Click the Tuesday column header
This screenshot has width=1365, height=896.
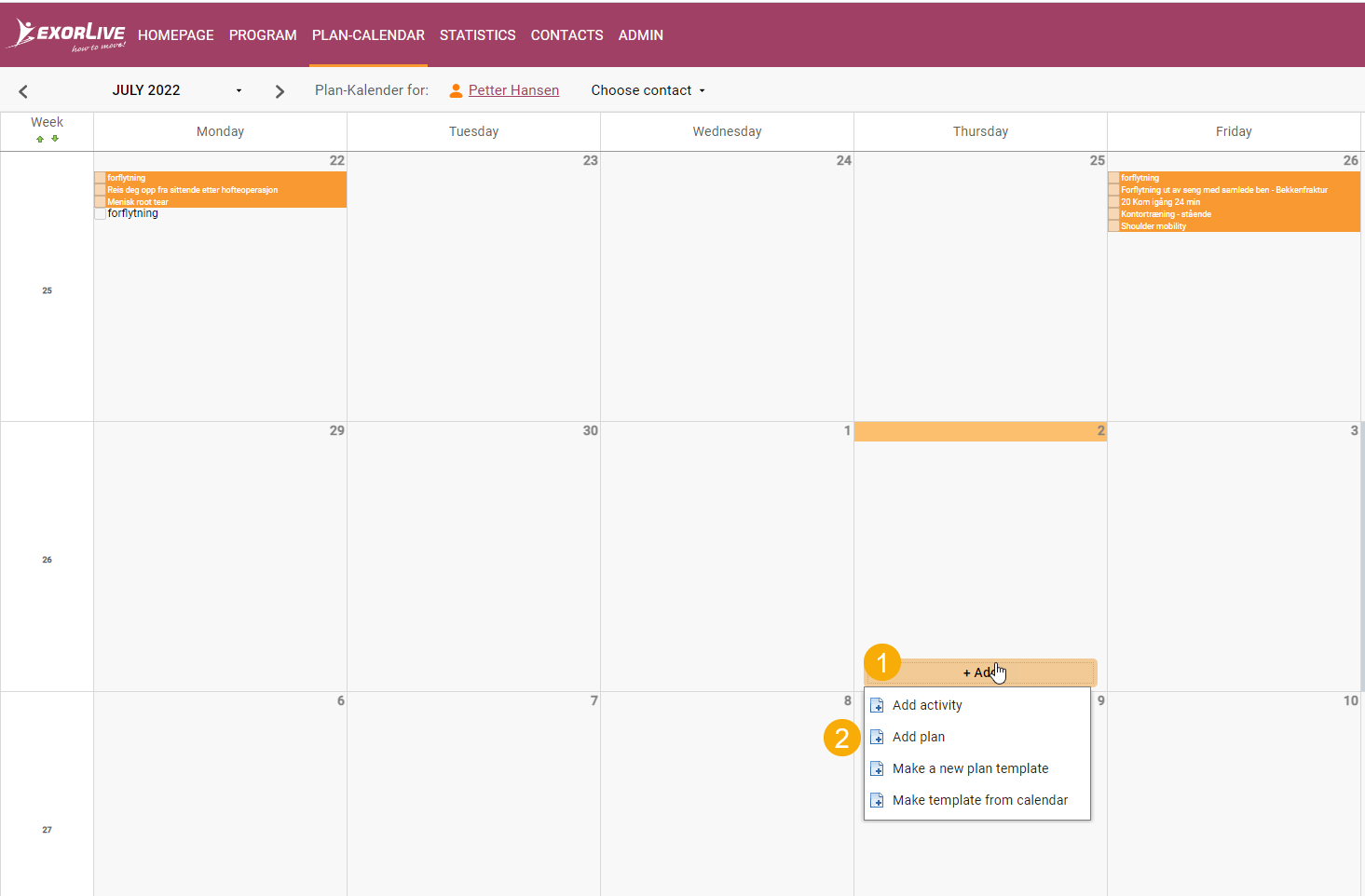click(473, 131)
